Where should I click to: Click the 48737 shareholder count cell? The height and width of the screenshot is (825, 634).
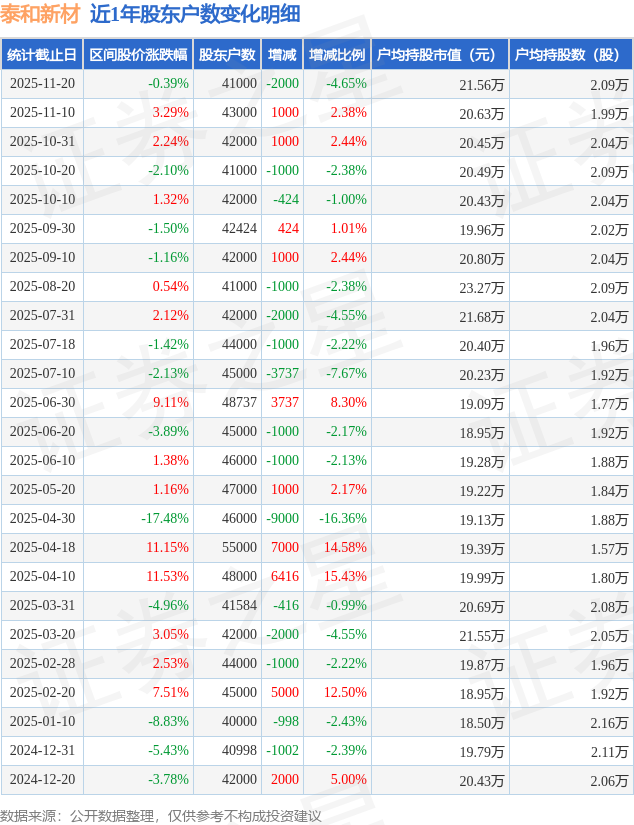coord(238,403)
